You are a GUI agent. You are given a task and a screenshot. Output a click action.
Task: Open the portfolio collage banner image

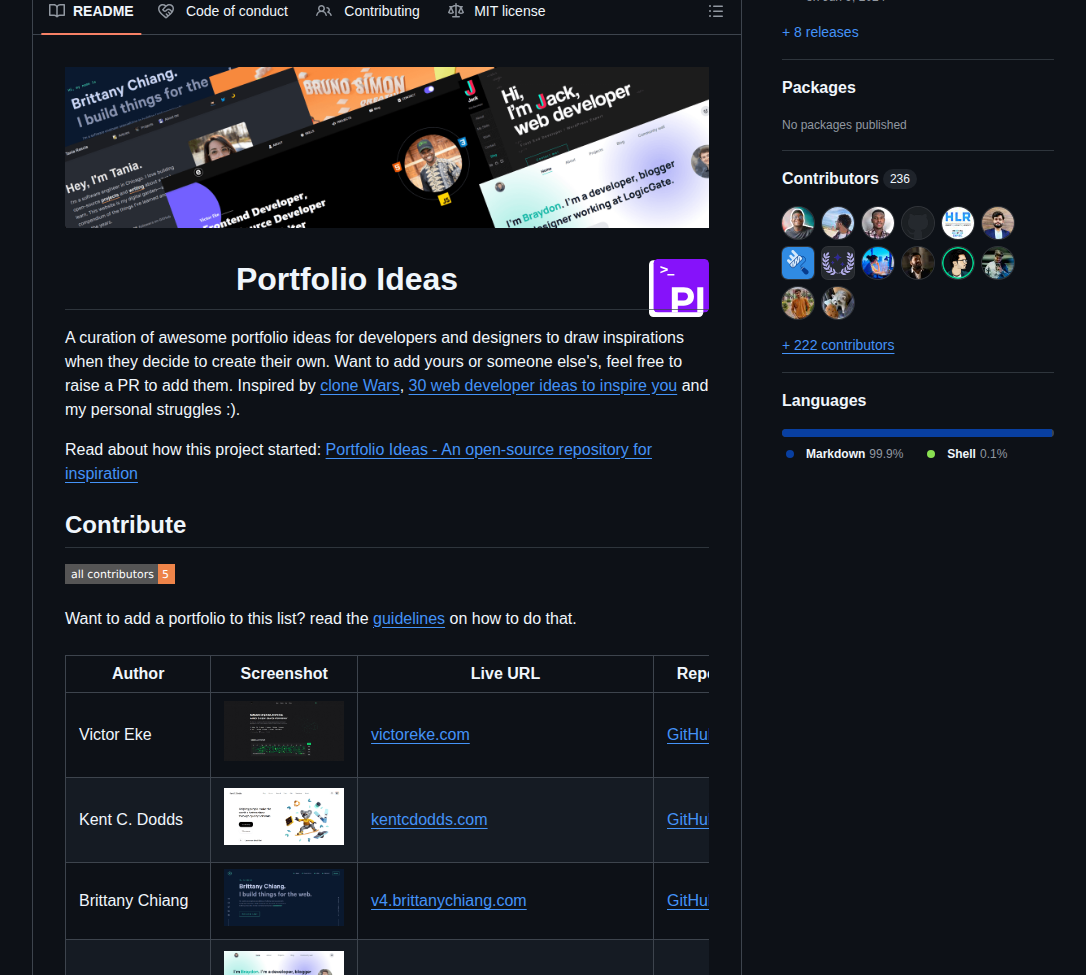coord(387,147)
